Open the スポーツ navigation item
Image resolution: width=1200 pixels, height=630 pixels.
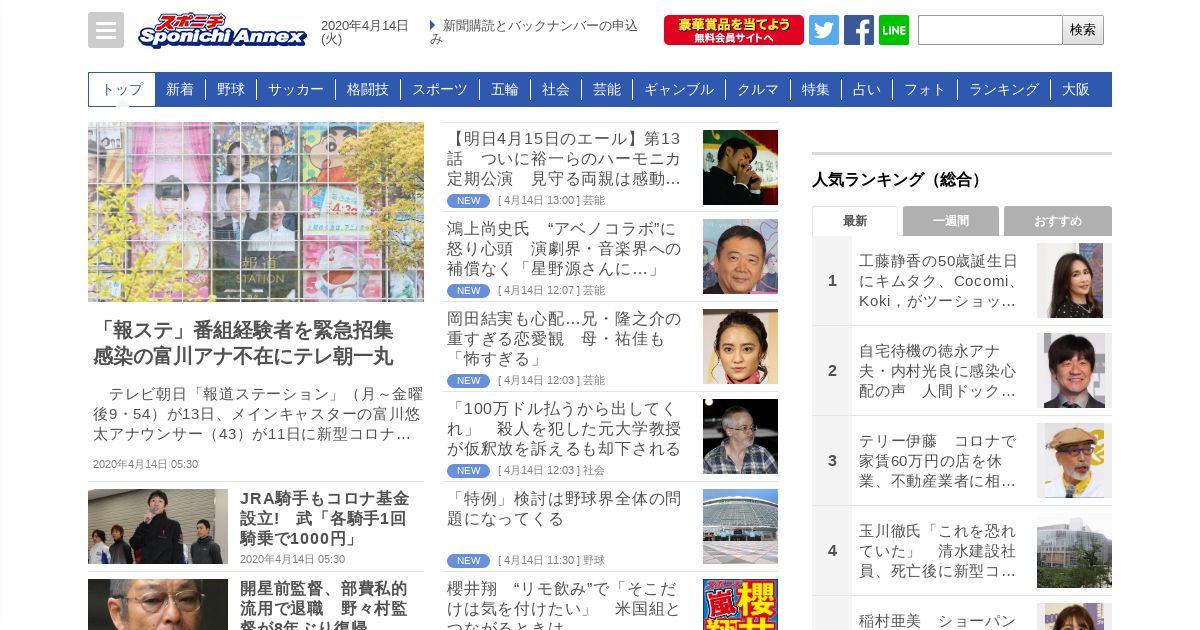pyautogui.click(x=440, y=89)
